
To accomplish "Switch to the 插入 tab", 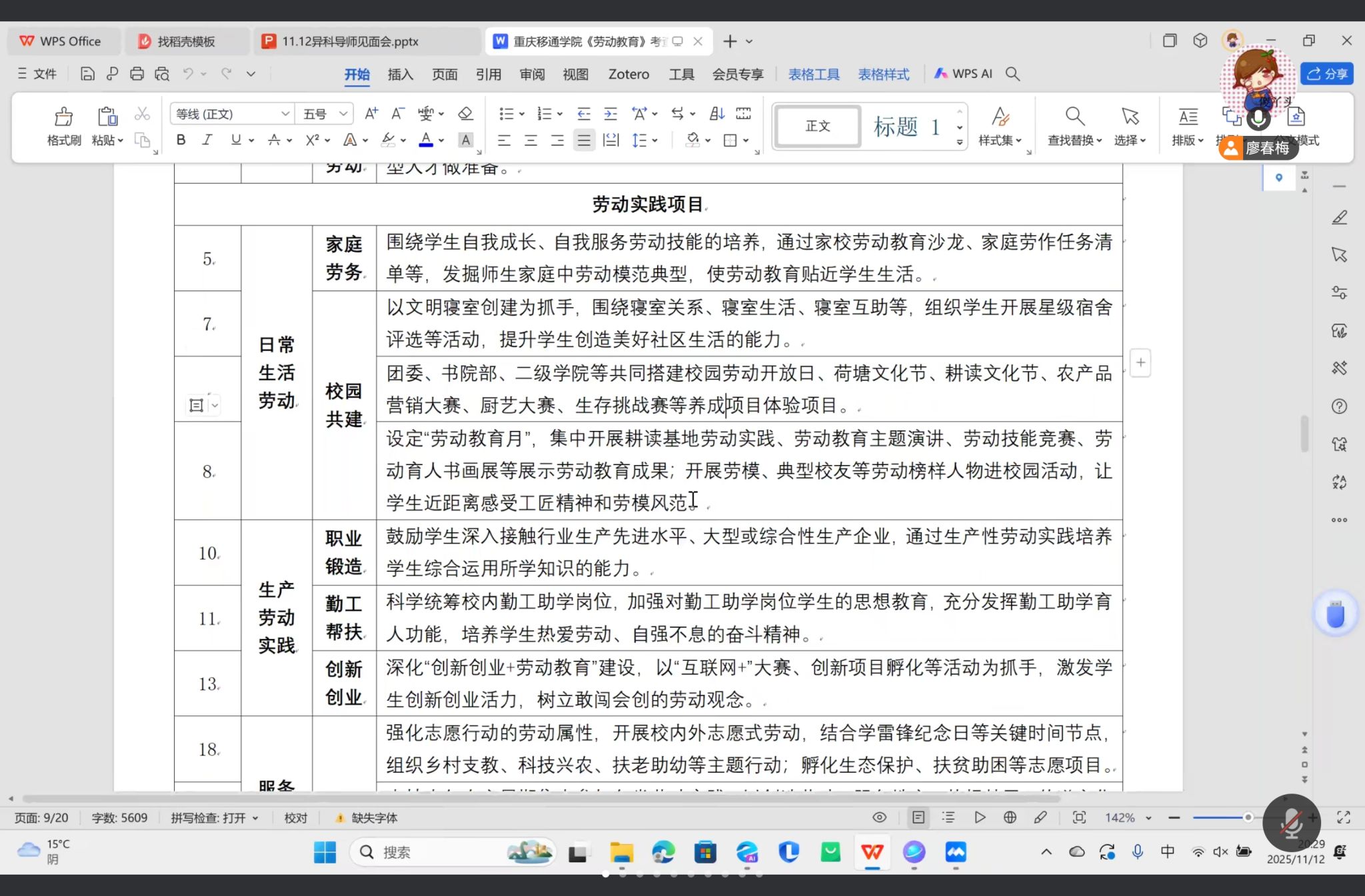I will (x=401, y=74).
